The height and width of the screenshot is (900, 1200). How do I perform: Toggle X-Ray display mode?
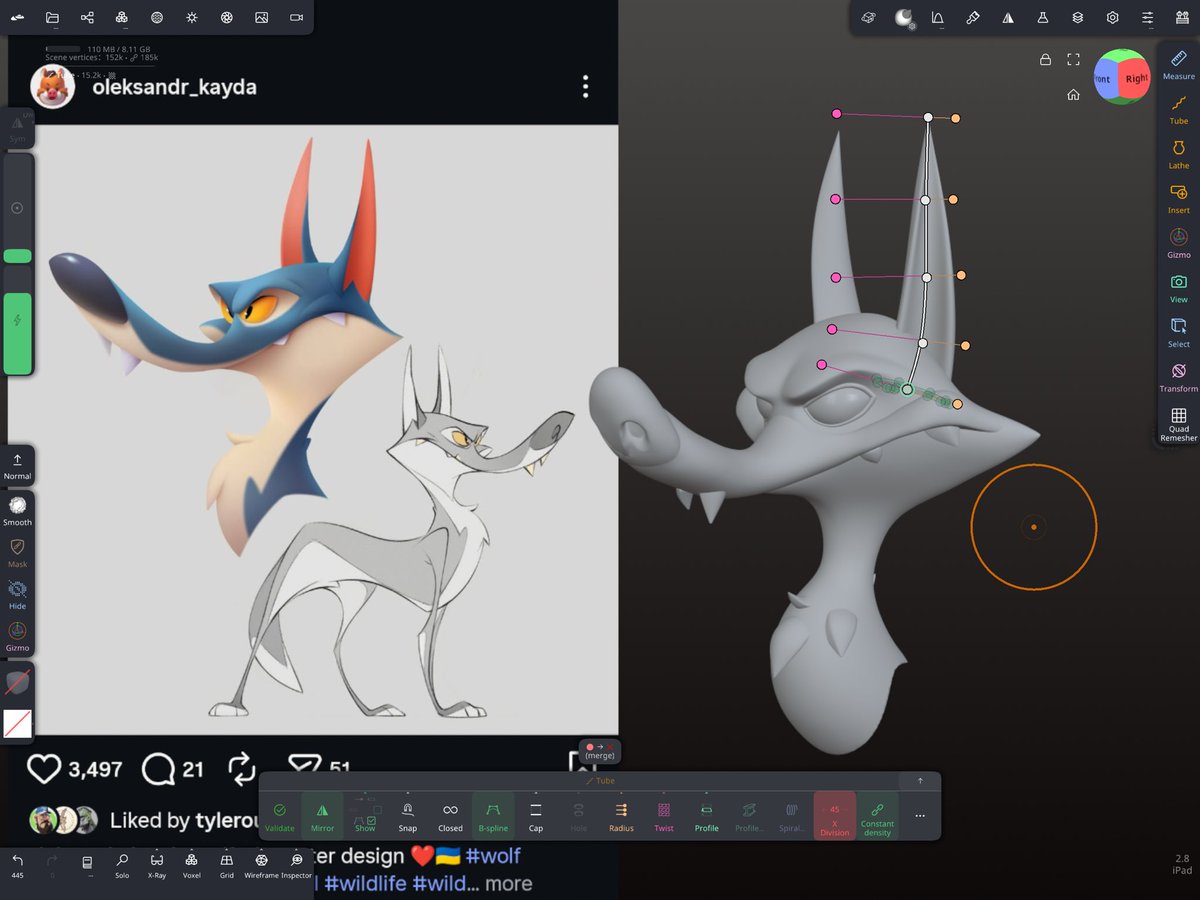(x=157, y=865)
